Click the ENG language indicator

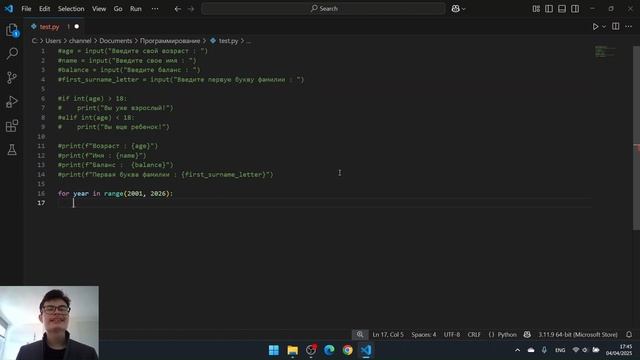click(x=560, y=350)
